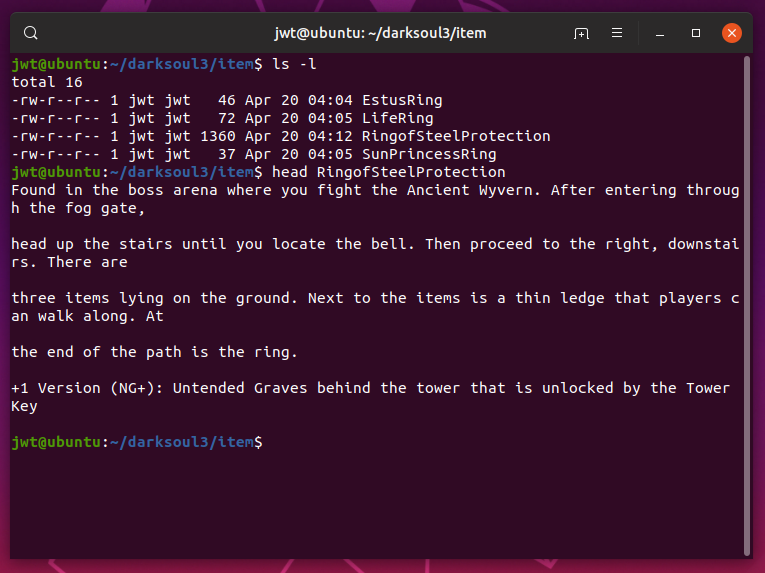Minimize the terminal window
The width and height of the screenshot is (765, 573).
click(660, 33)
